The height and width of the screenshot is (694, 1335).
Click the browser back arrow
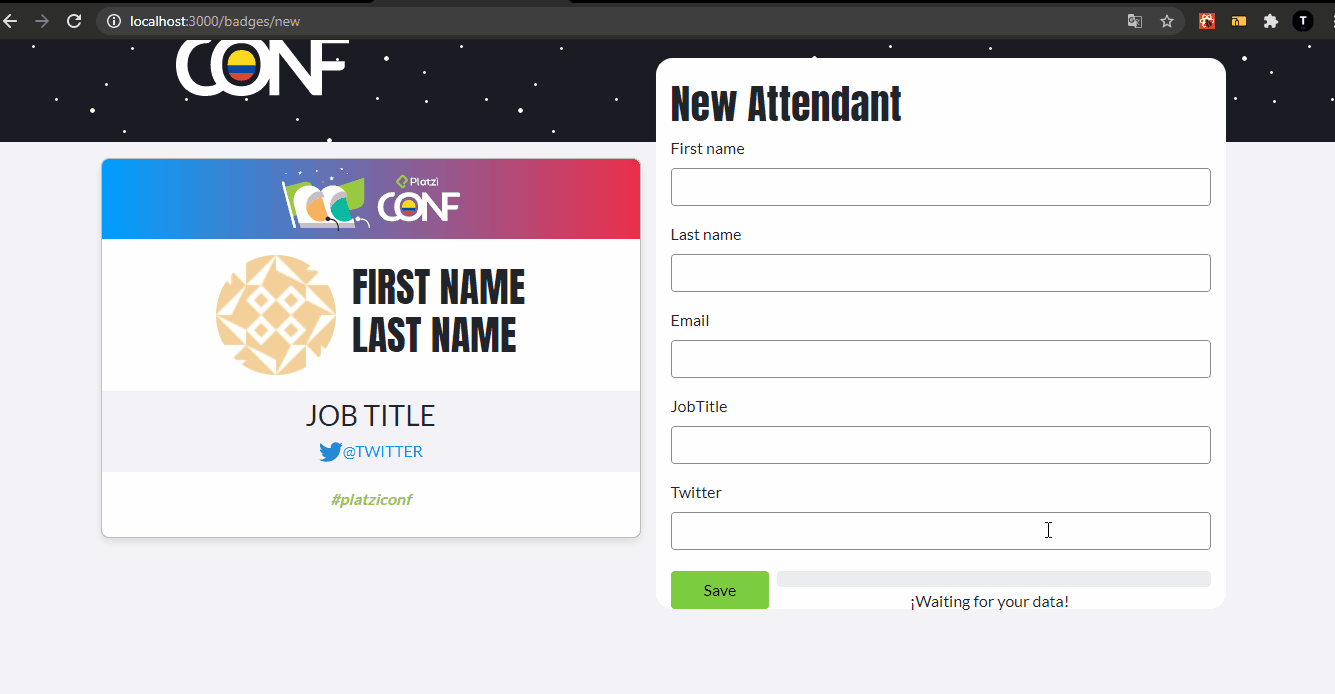point(11,21)
